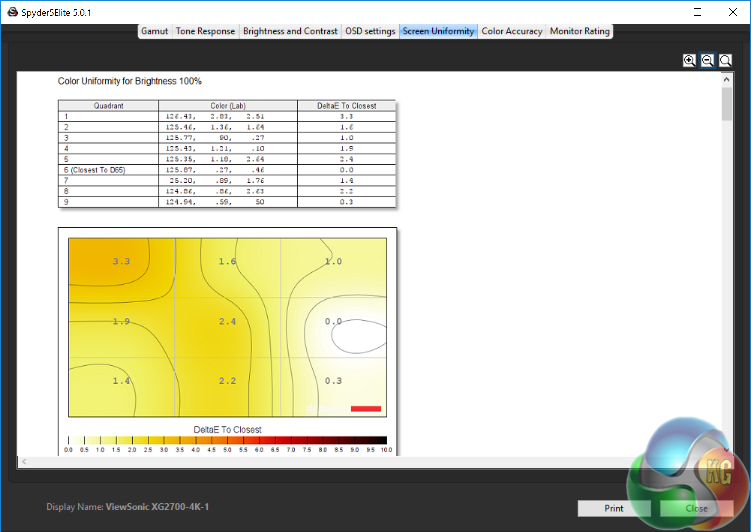Screen dimensions: 751x532
Task: Click the horizontal scrollbar left arrow
Action: [24, 462]
